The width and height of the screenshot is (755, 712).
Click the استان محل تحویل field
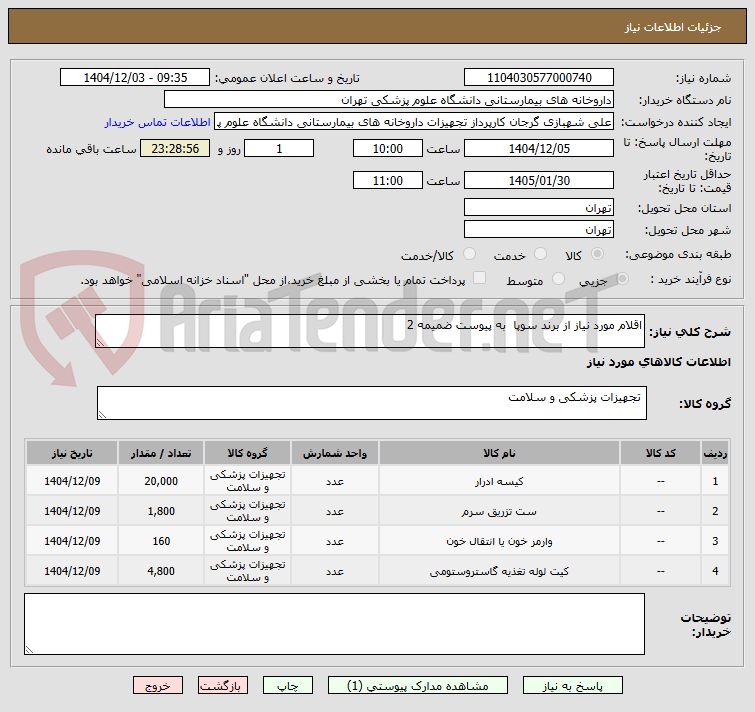pos(539,207)
